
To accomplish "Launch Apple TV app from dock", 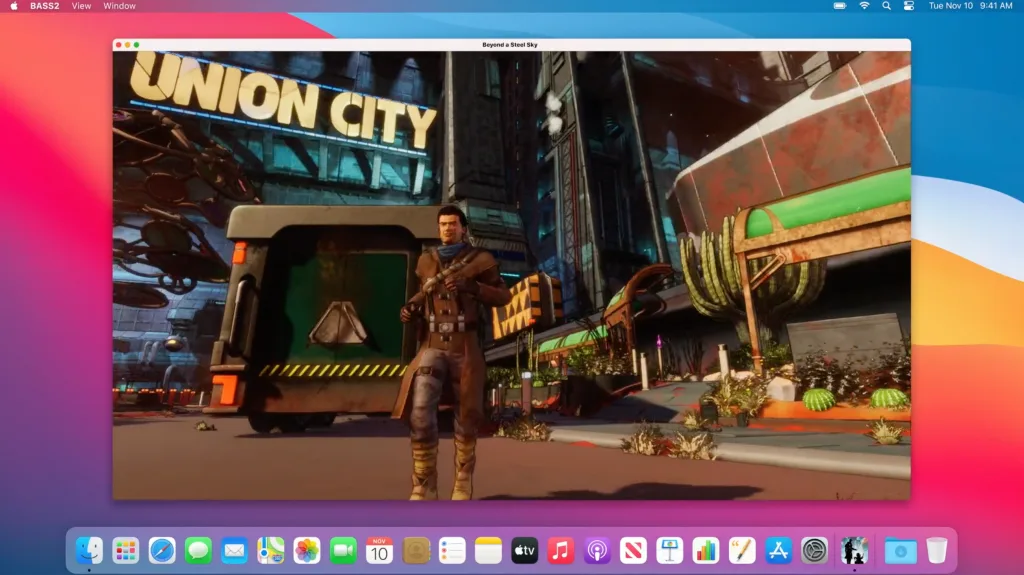I will coord(524,550).
